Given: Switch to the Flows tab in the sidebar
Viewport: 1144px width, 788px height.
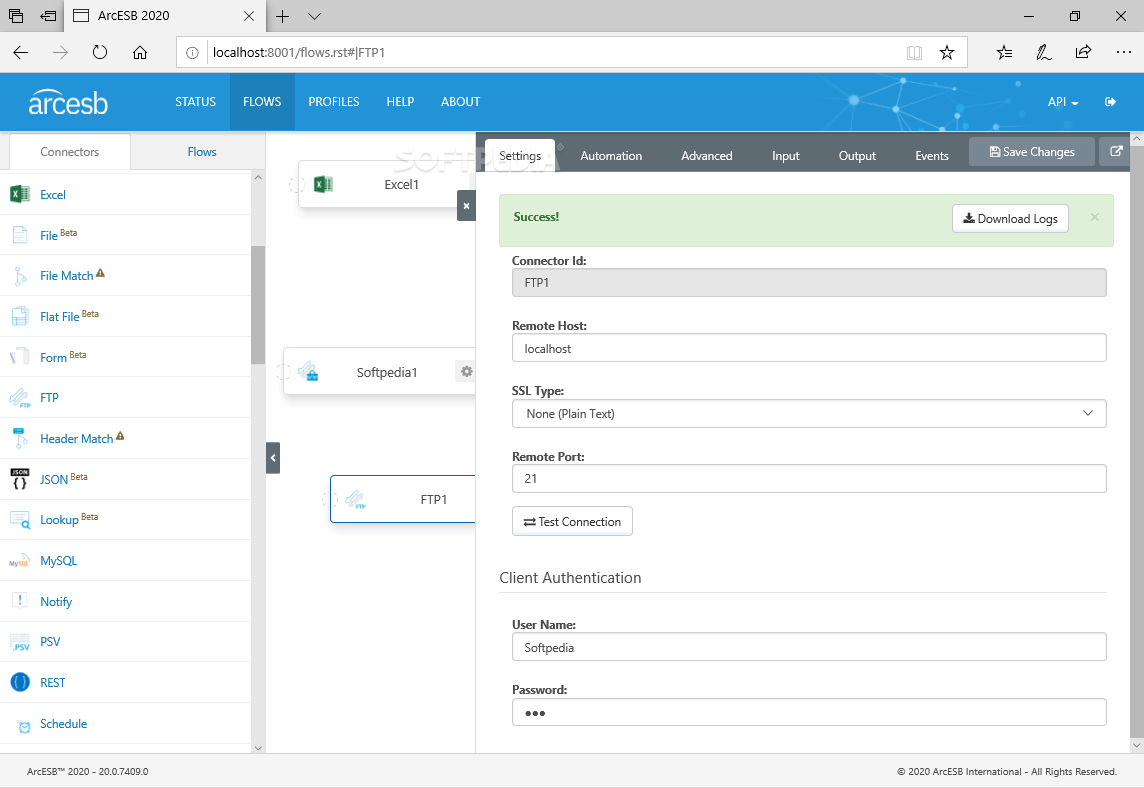Looking at the screenshot, I should 201,152.
